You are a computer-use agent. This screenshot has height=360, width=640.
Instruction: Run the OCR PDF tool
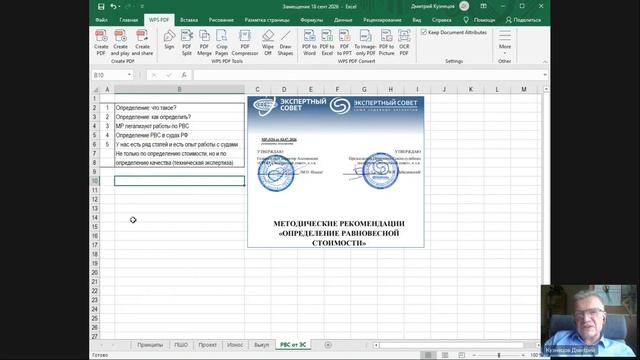click(404, 42)
